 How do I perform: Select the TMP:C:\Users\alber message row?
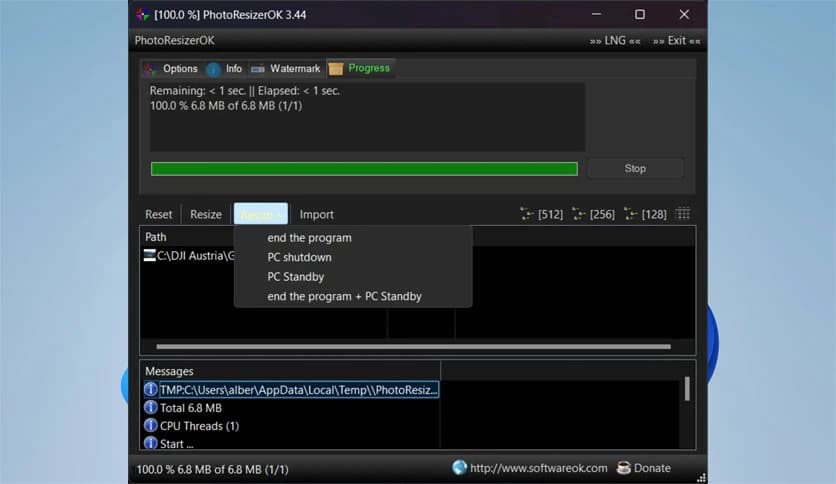pos(291,390)
